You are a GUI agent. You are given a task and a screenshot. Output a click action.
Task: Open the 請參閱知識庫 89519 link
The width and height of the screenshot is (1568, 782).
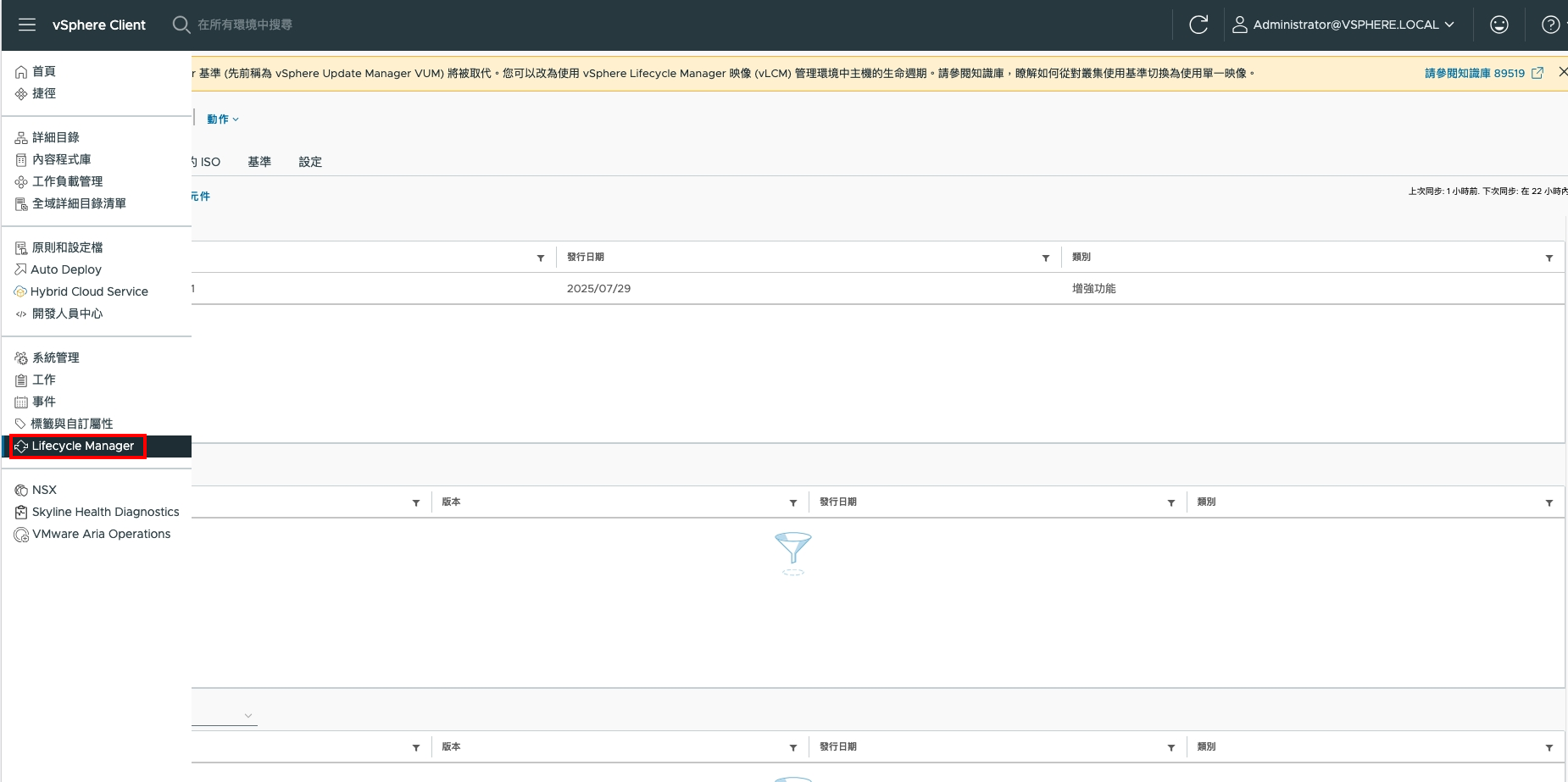pyautogui.click(x=1483, y=73)
